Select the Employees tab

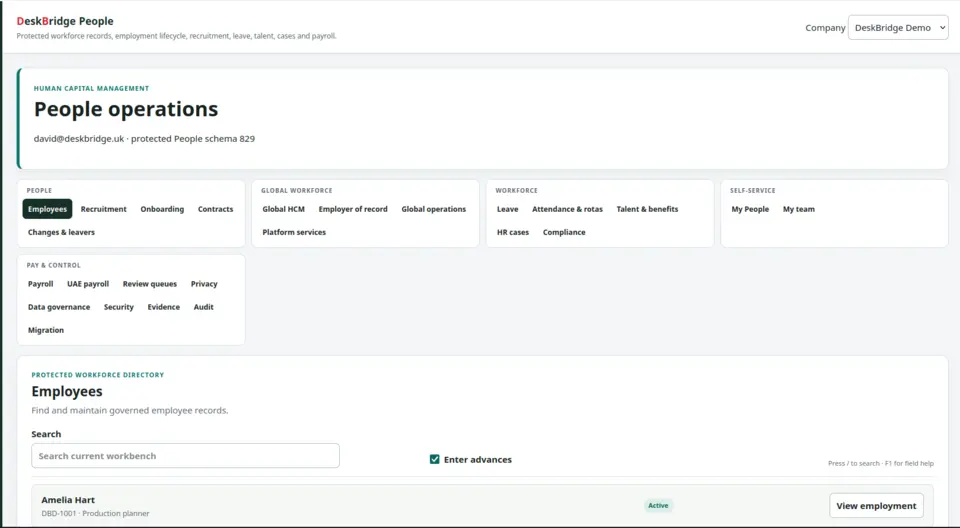(x=47, y=209)
